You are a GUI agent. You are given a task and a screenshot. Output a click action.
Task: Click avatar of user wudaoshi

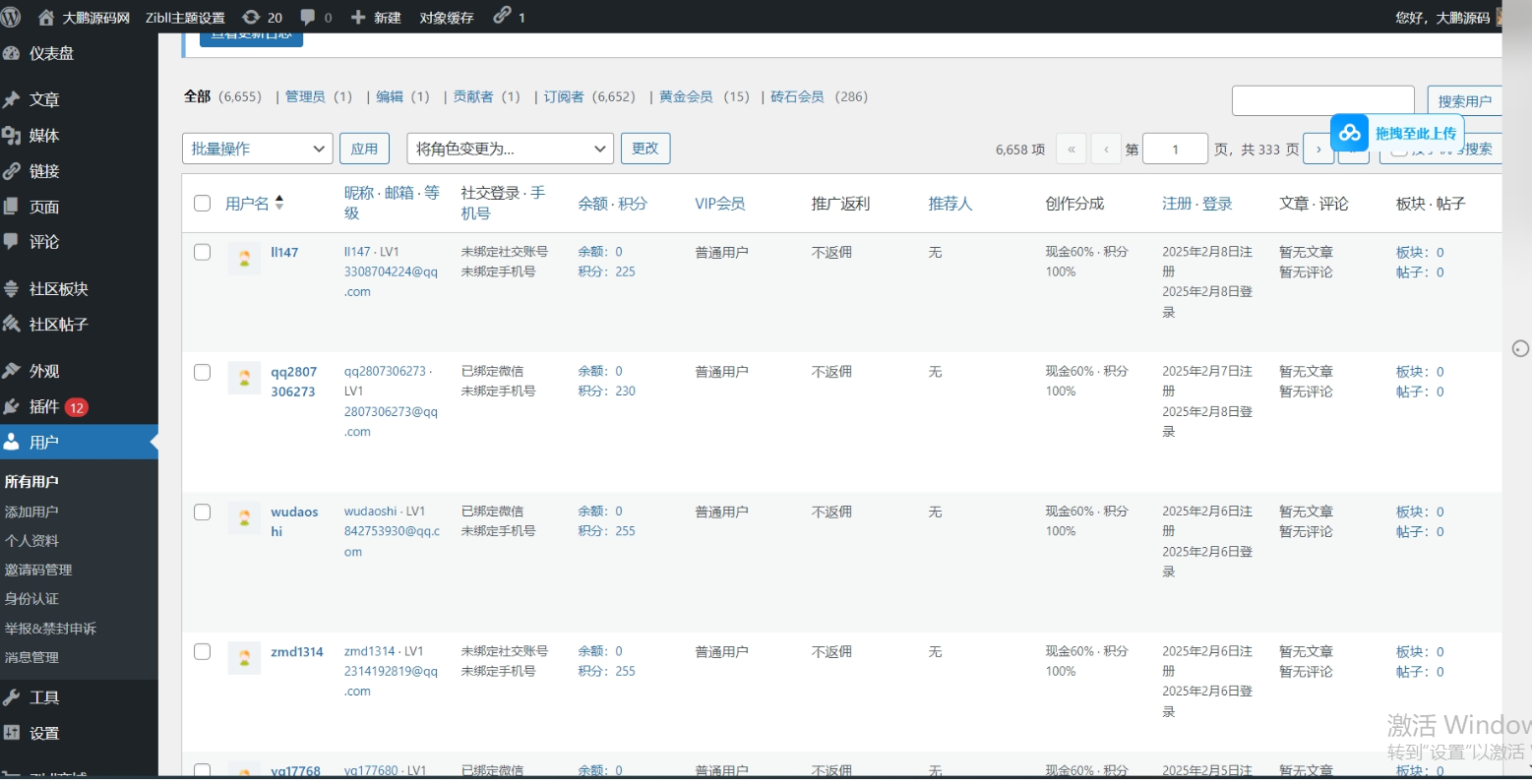[x=244, y=518]
